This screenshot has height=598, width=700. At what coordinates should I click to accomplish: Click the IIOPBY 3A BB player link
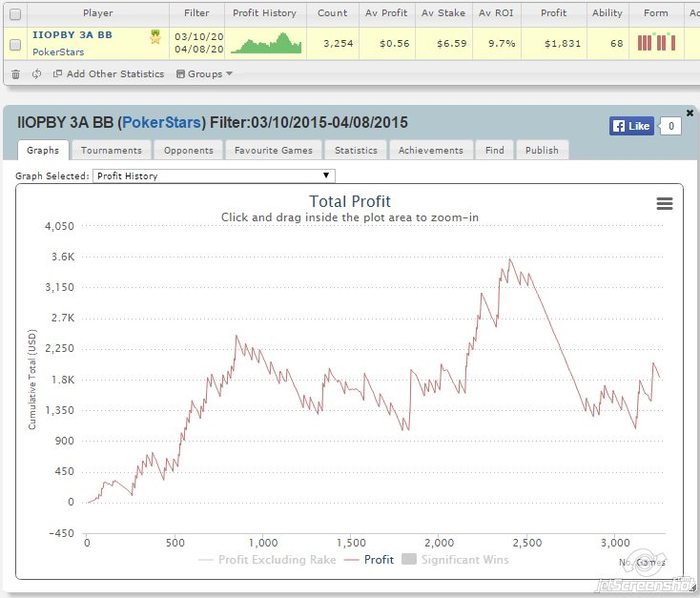pyautogui.click(x=72, y=35)
